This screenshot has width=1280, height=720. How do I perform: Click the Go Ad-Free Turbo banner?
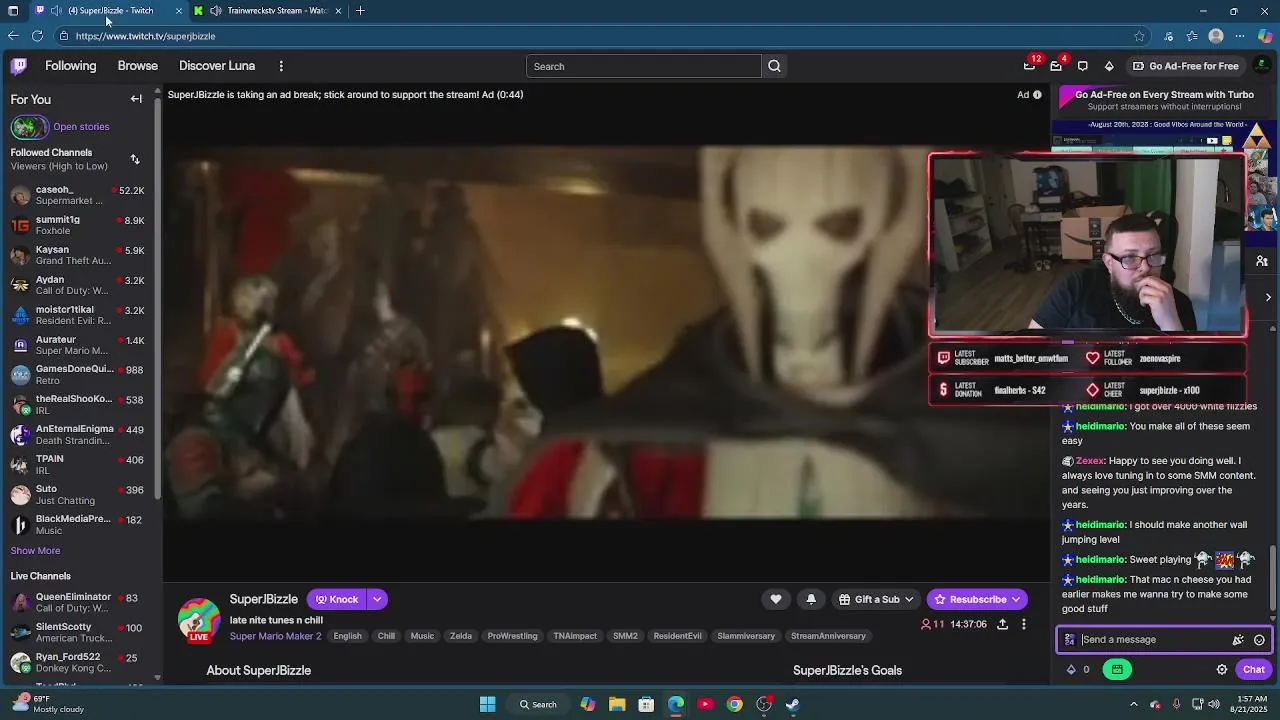[1164, 100]
